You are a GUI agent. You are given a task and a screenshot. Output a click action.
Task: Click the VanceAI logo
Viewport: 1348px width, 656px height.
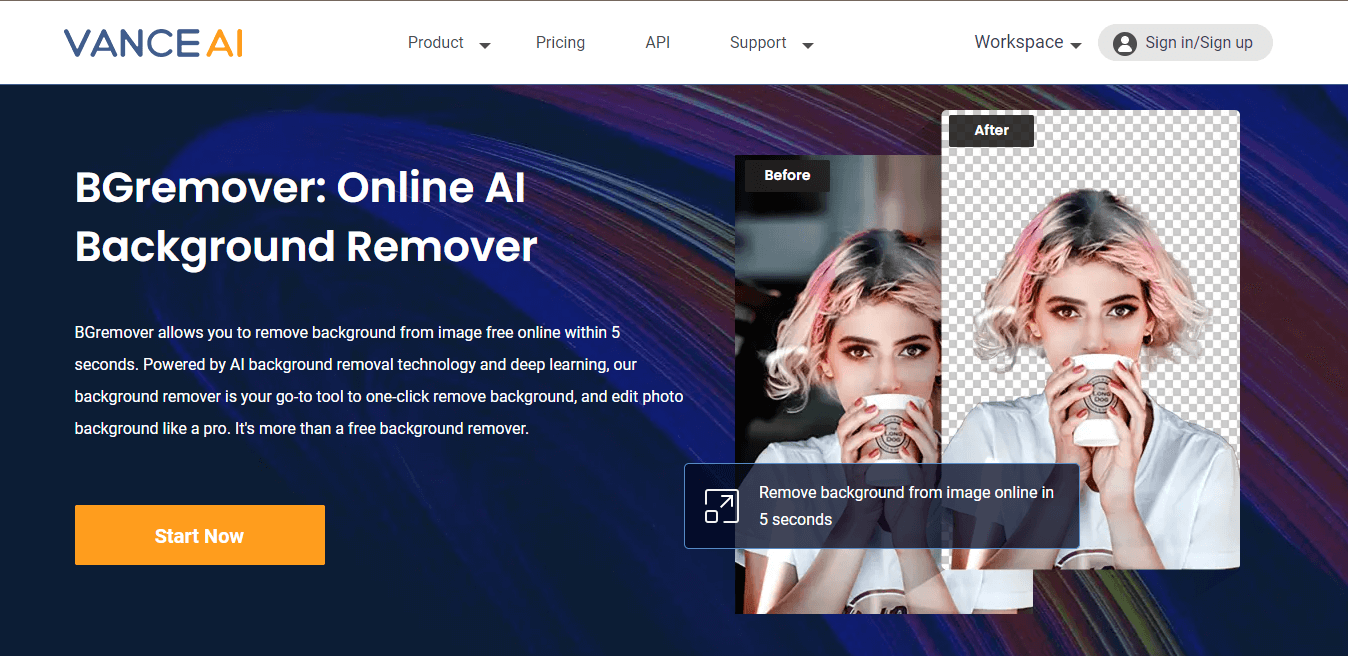tap(153, 43)
